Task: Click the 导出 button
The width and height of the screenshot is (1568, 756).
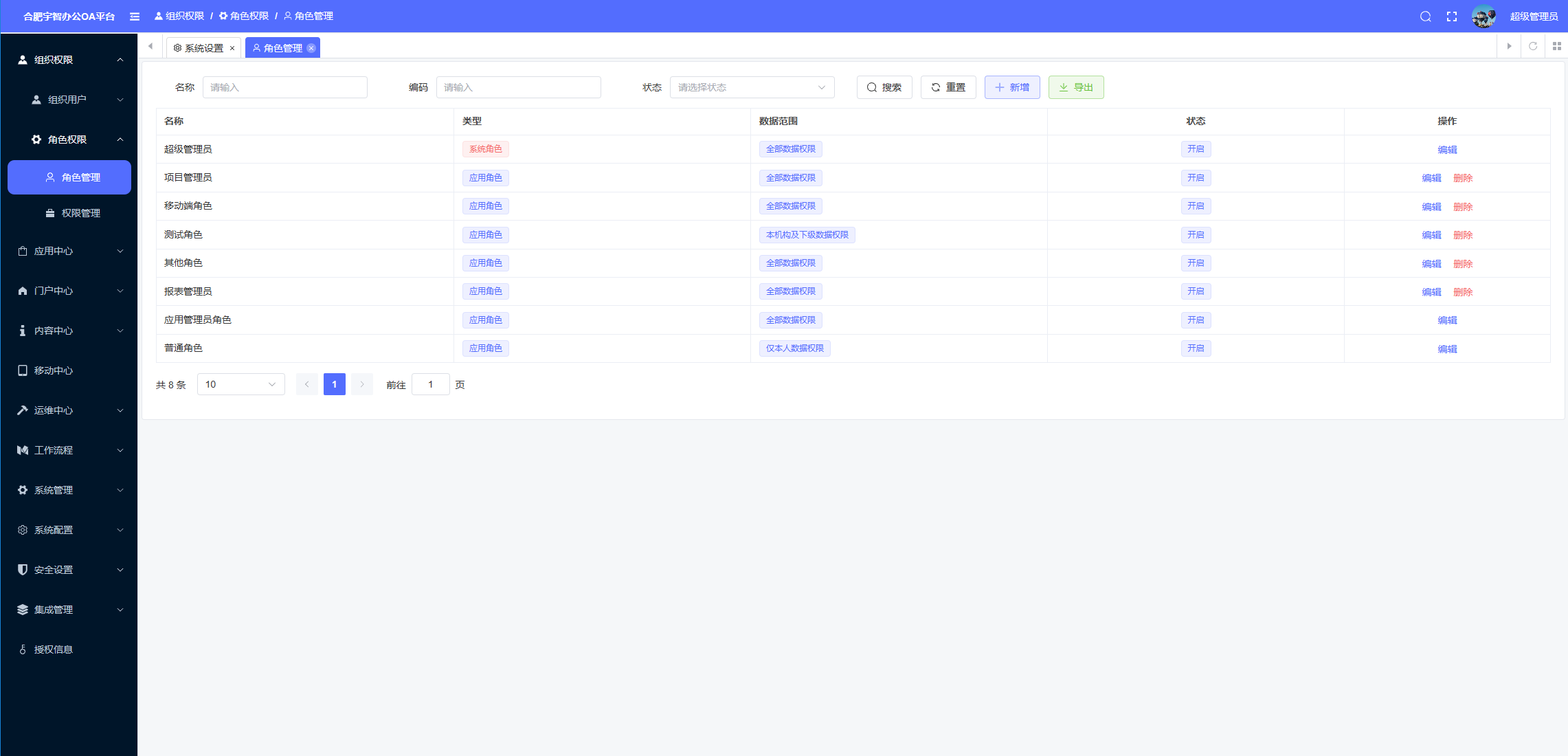Action: (1076, 87)
